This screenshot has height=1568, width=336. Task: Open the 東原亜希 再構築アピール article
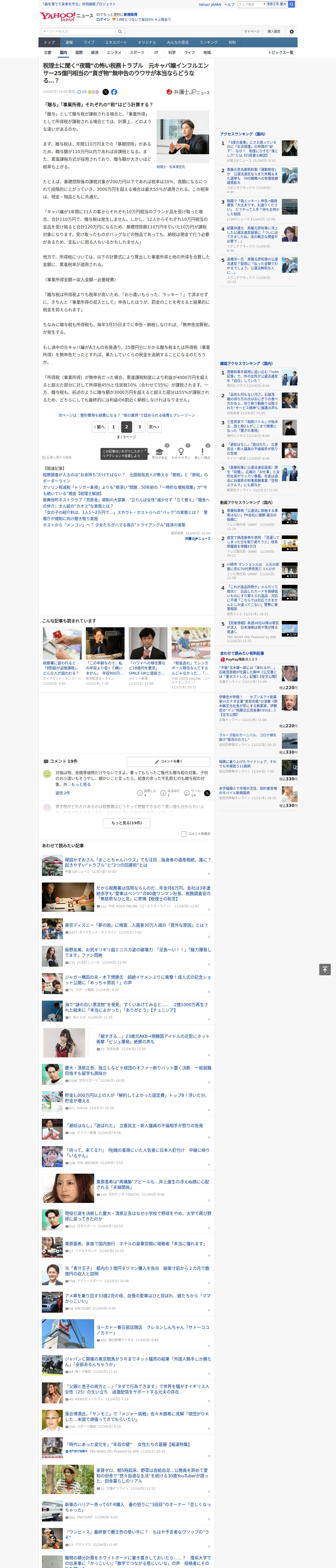[x=153, y=1185]
